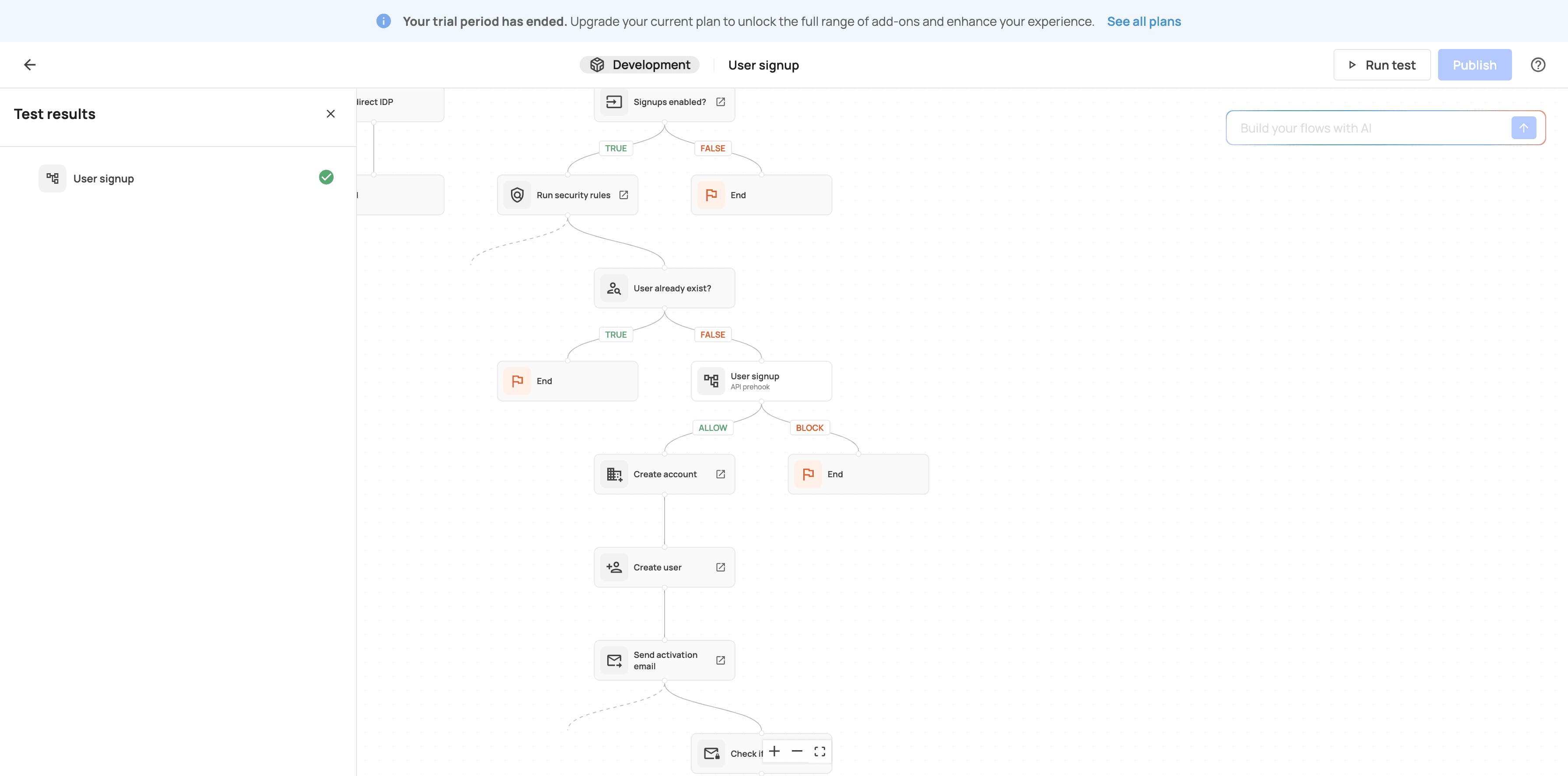Screen dimensions: 1568x776
Task: Click the back arrow icon
Action: (30, 64)
